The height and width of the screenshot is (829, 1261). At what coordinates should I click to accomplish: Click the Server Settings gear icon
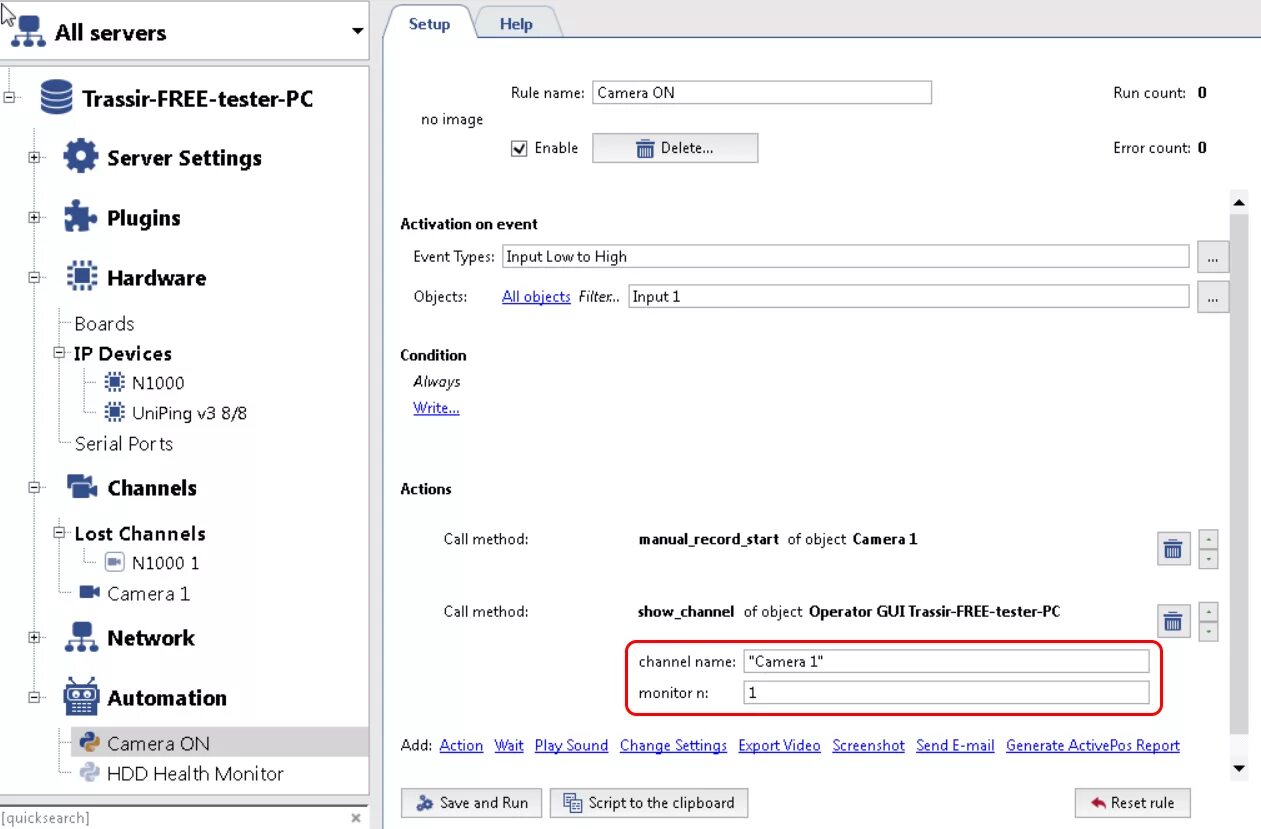coord(80,157)
